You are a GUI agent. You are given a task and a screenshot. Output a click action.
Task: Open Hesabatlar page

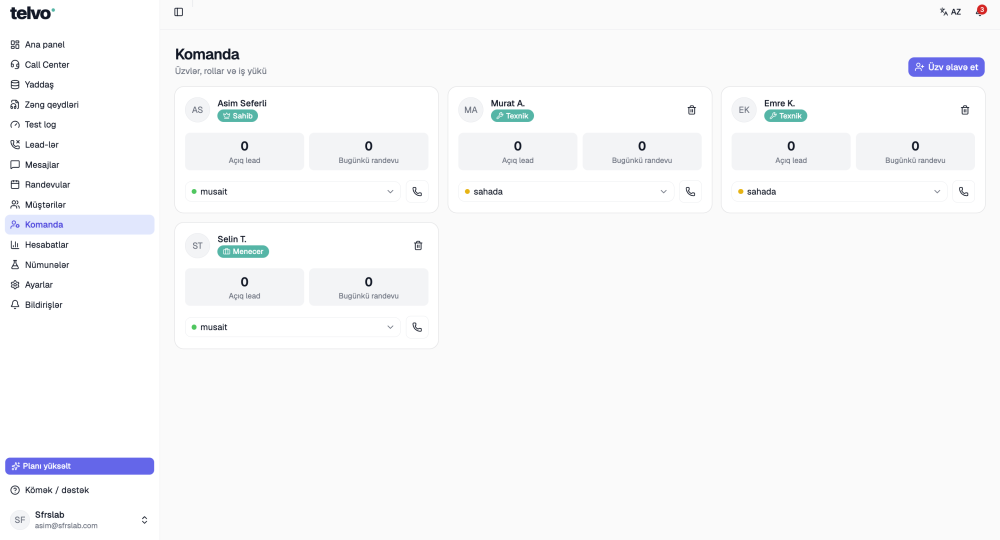coord(80,245)
